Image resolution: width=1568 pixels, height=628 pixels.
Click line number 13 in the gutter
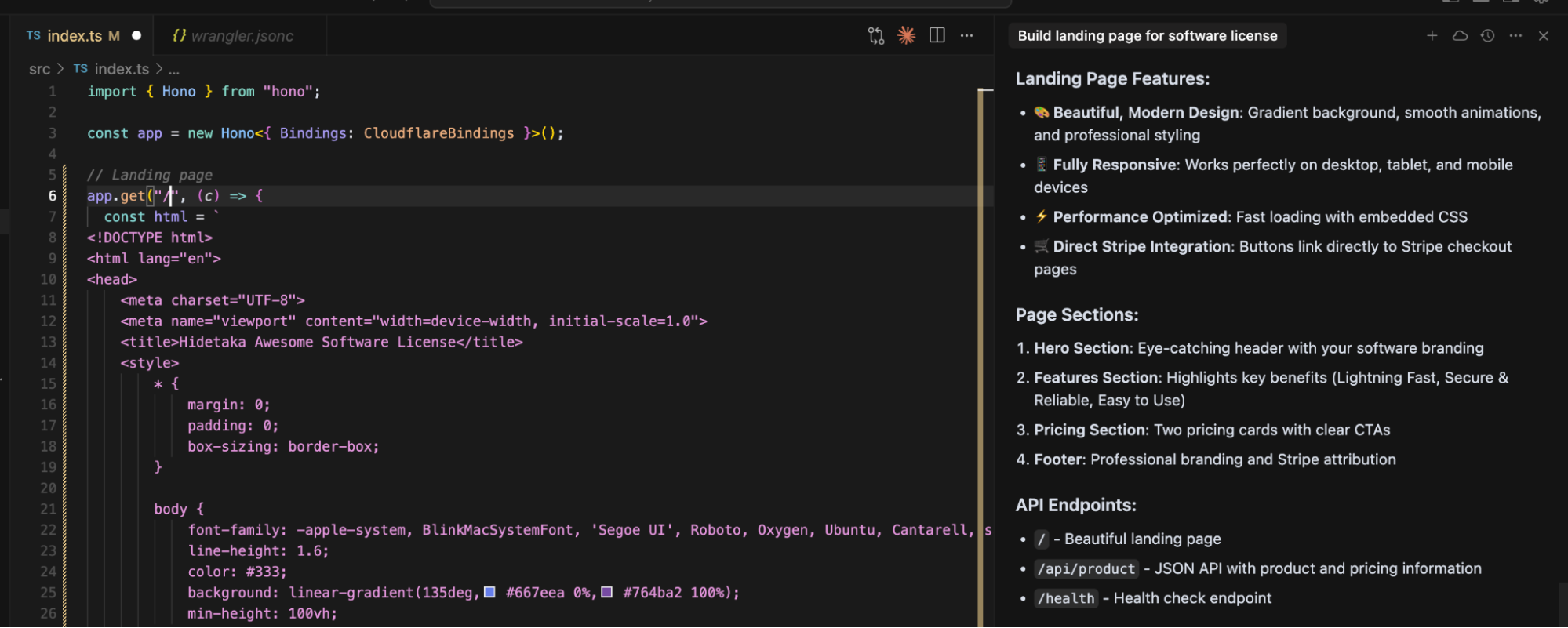49,342
